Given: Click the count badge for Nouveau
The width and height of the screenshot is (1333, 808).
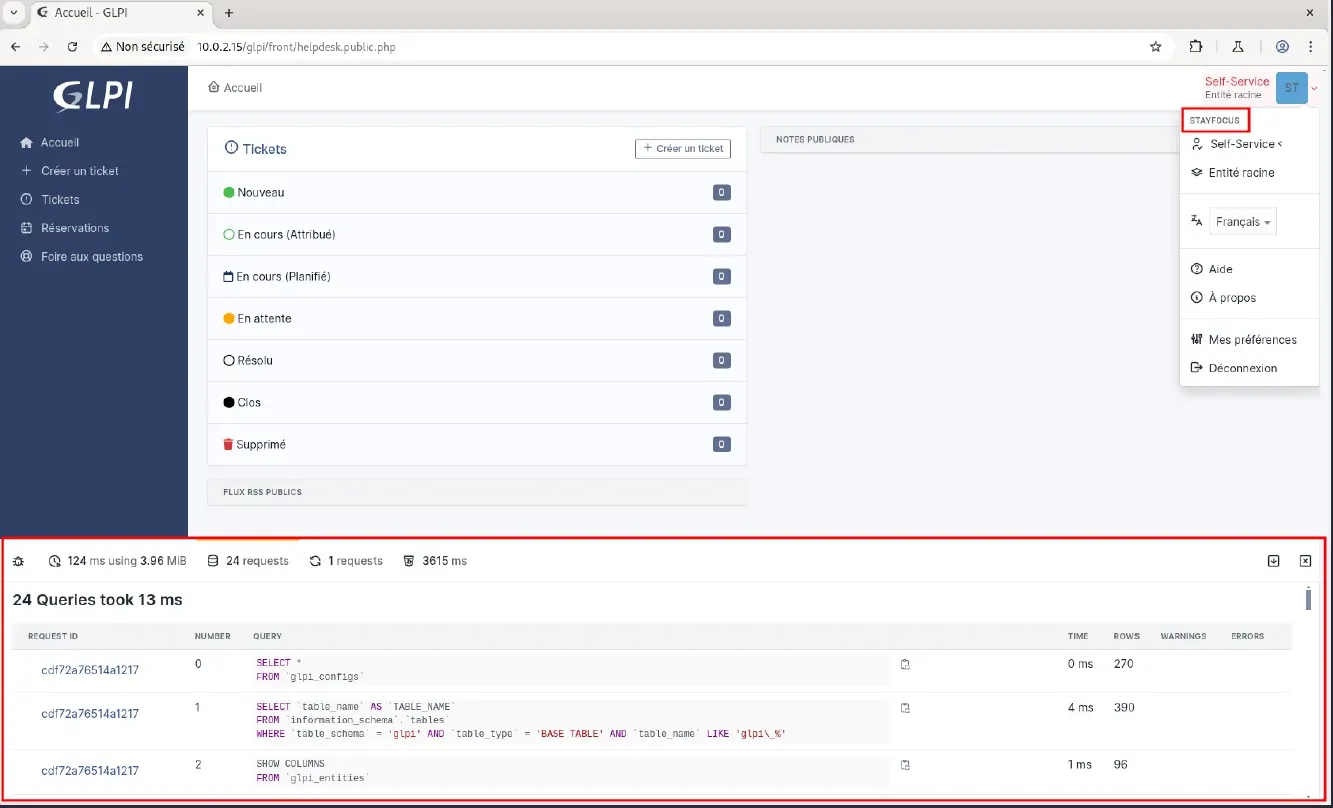Looking at the screenshot, I should (x=721, y=192).
